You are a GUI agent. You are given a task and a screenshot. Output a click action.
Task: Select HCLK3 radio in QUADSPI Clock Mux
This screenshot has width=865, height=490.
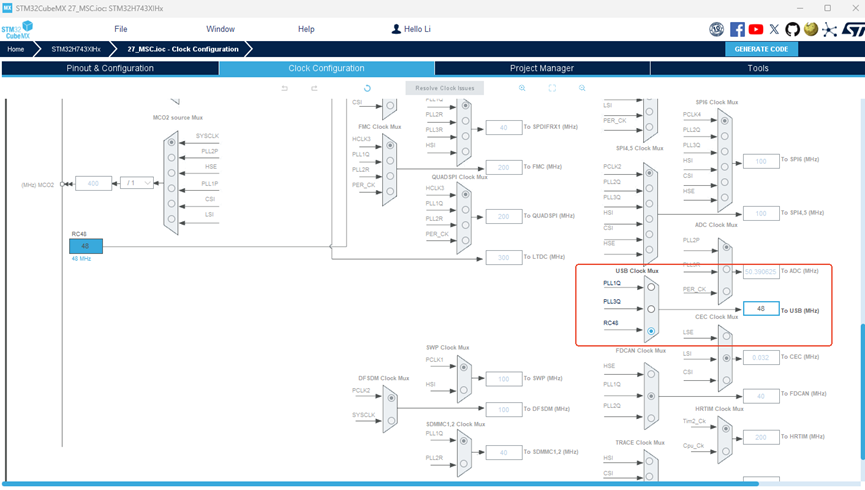466,194
